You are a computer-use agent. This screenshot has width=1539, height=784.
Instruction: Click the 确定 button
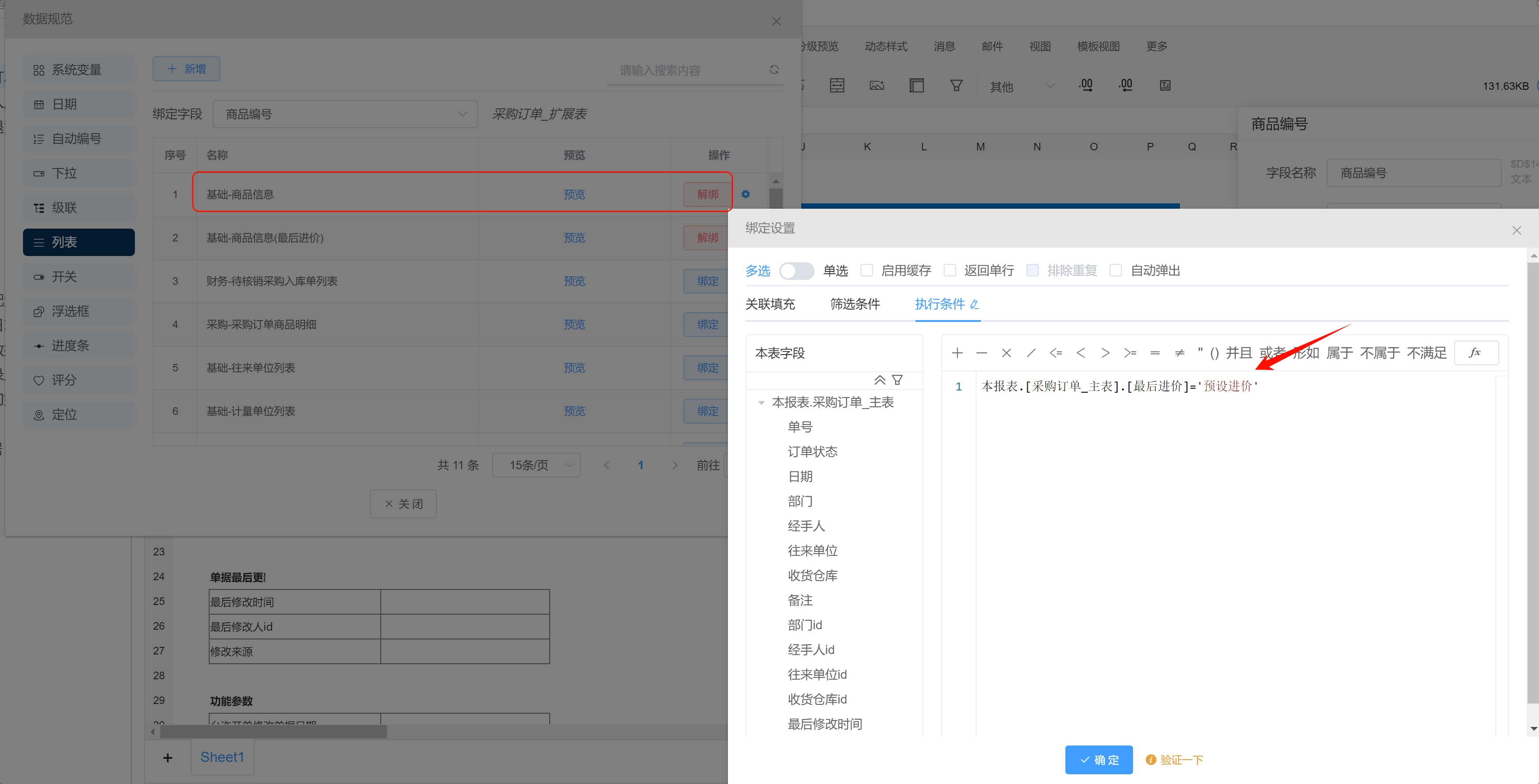[1099, 760]
